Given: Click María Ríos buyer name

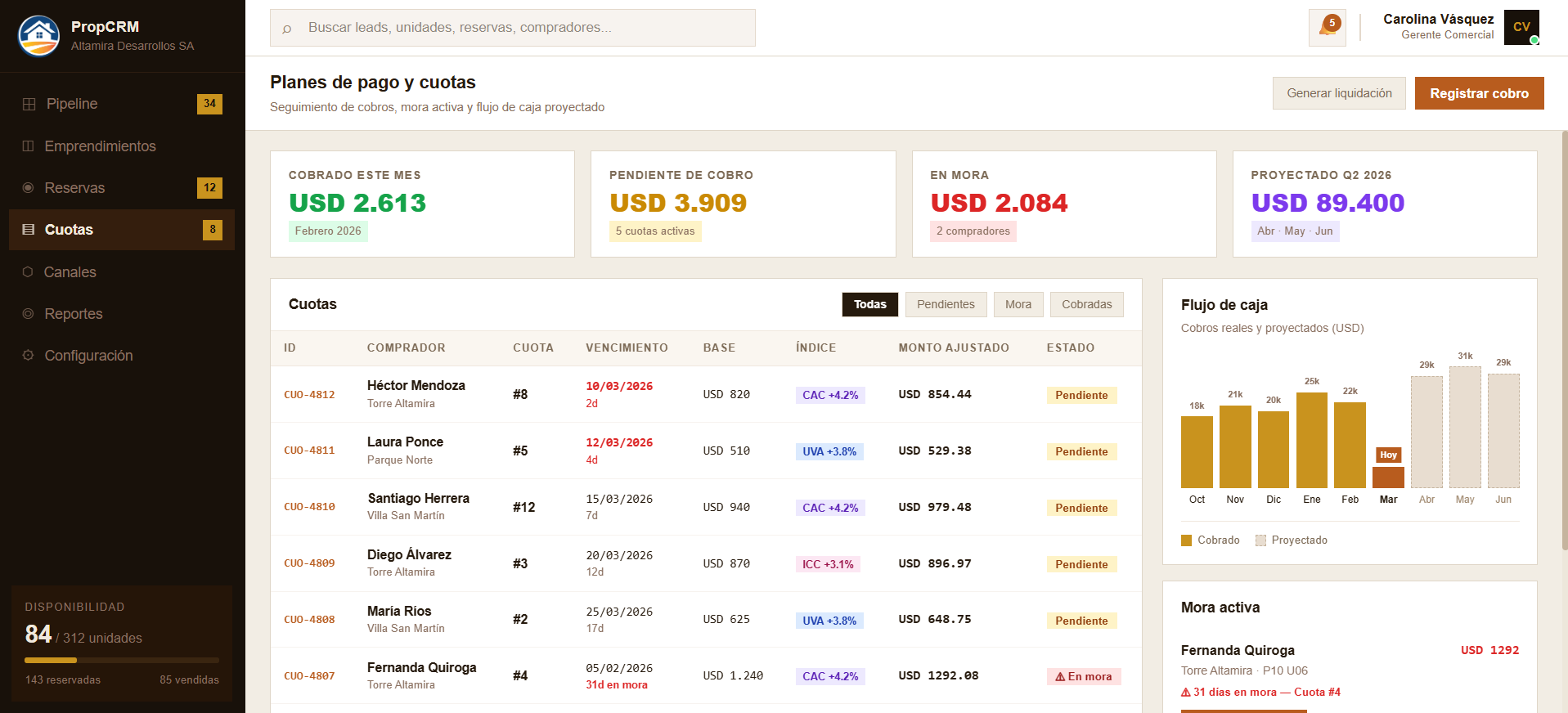Looking at the screenshot, I should (399, 612).
